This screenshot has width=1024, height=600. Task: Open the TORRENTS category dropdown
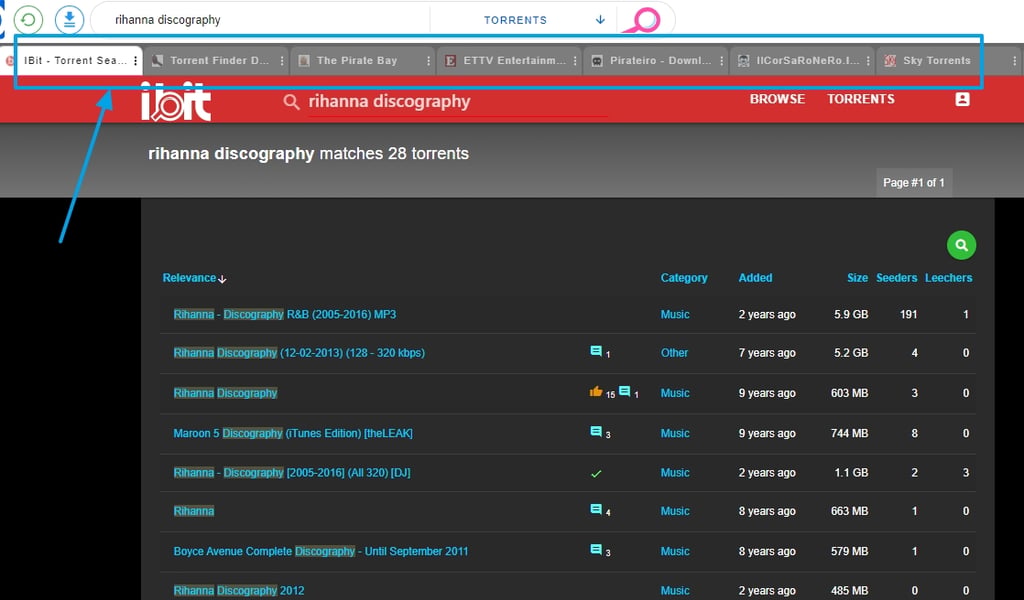tap(544, 20)
